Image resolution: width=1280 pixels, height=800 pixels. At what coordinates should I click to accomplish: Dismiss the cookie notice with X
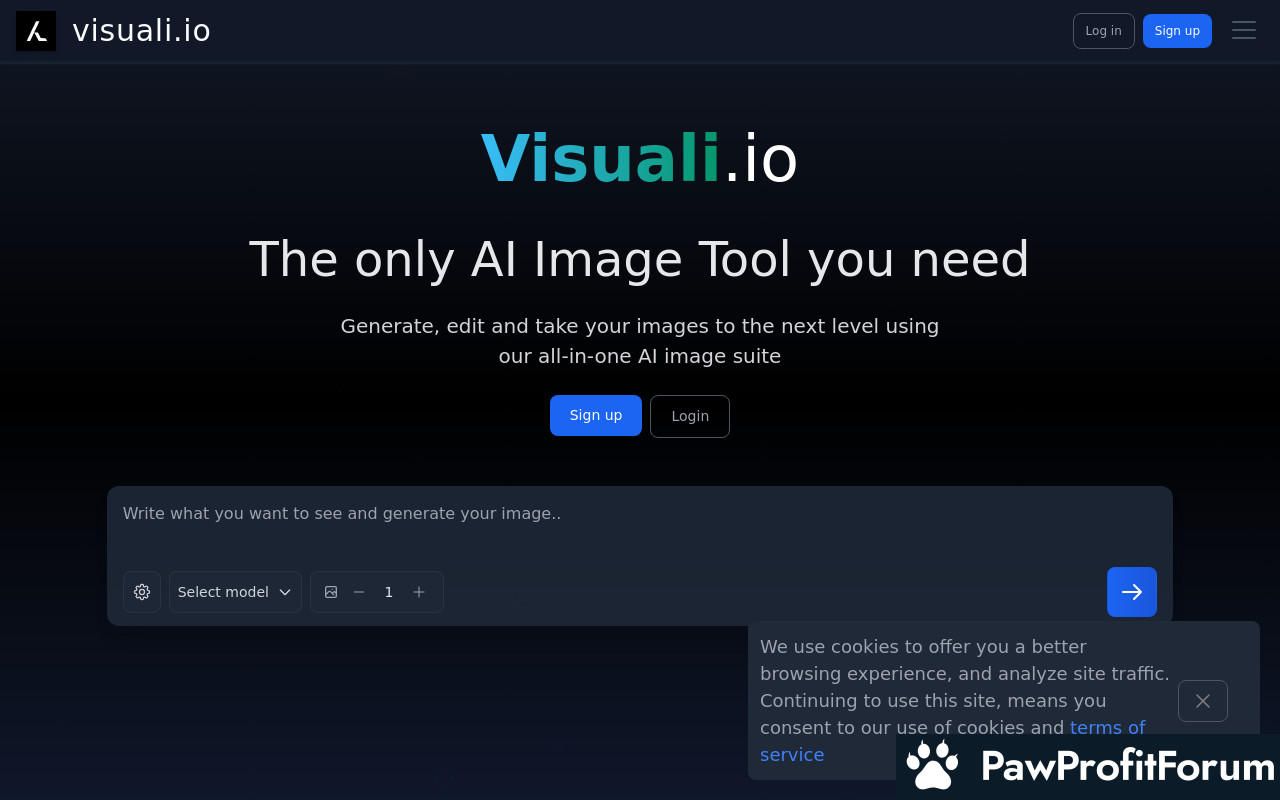coord(1203,701)
